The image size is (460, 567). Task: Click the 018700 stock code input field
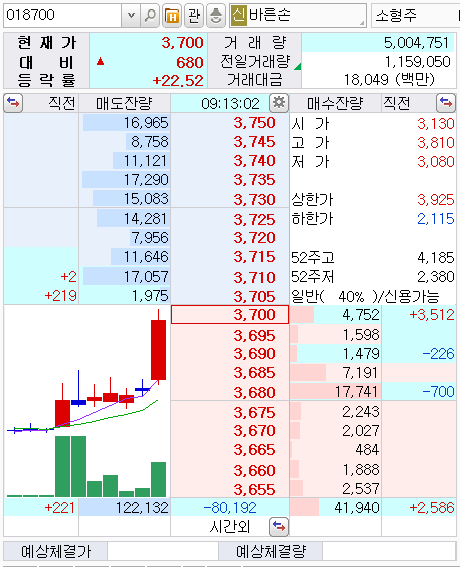(x=63, y=16)
